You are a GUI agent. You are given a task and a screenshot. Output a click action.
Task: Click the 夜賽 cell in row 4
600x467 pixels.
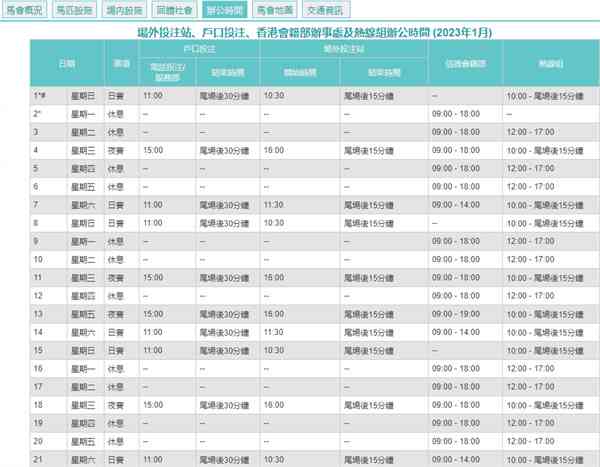pos(119,150)
